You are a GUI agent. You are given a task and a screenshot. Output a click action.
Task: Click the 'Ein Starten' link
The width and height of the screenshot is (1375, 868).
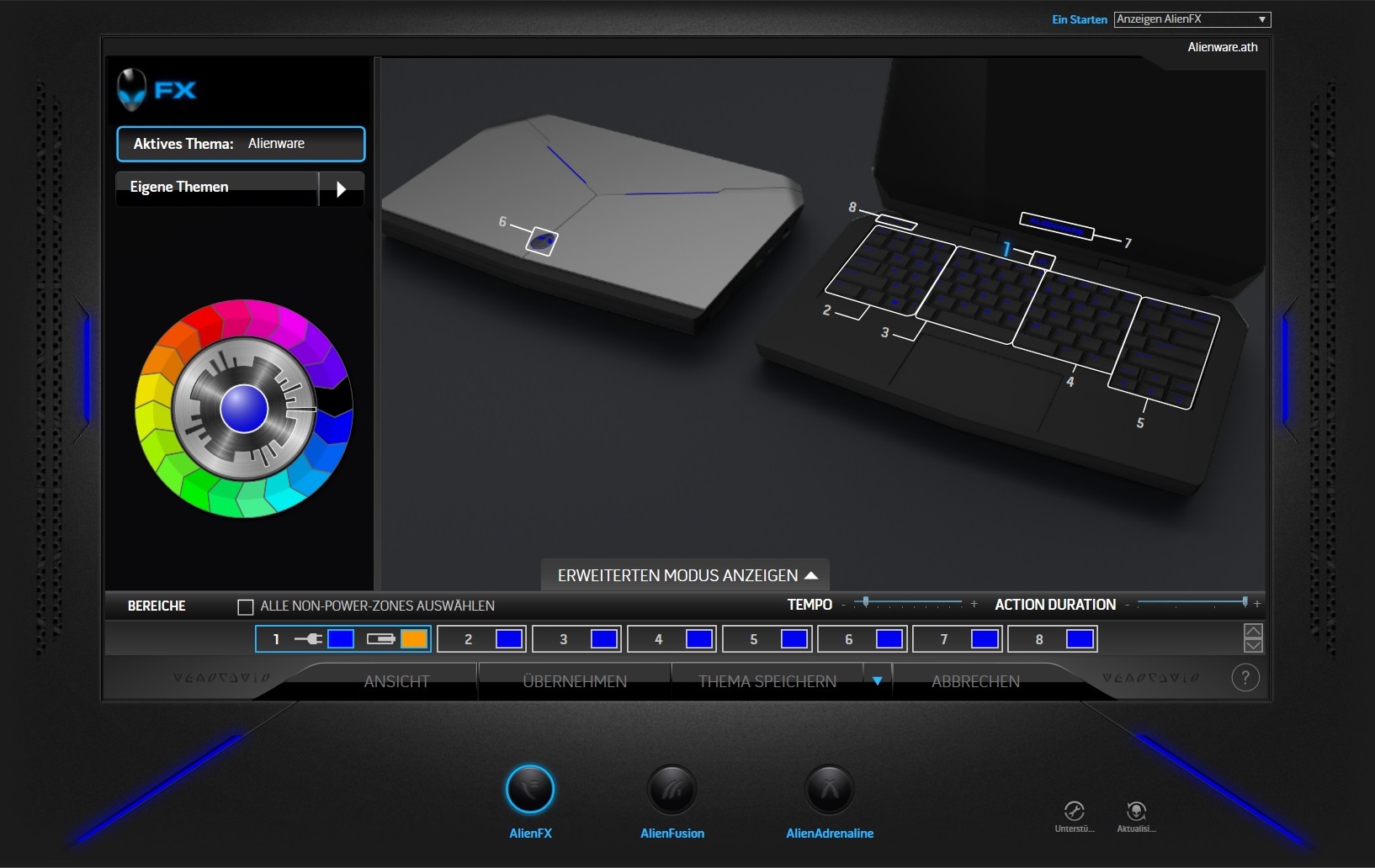click(1080, 19)
